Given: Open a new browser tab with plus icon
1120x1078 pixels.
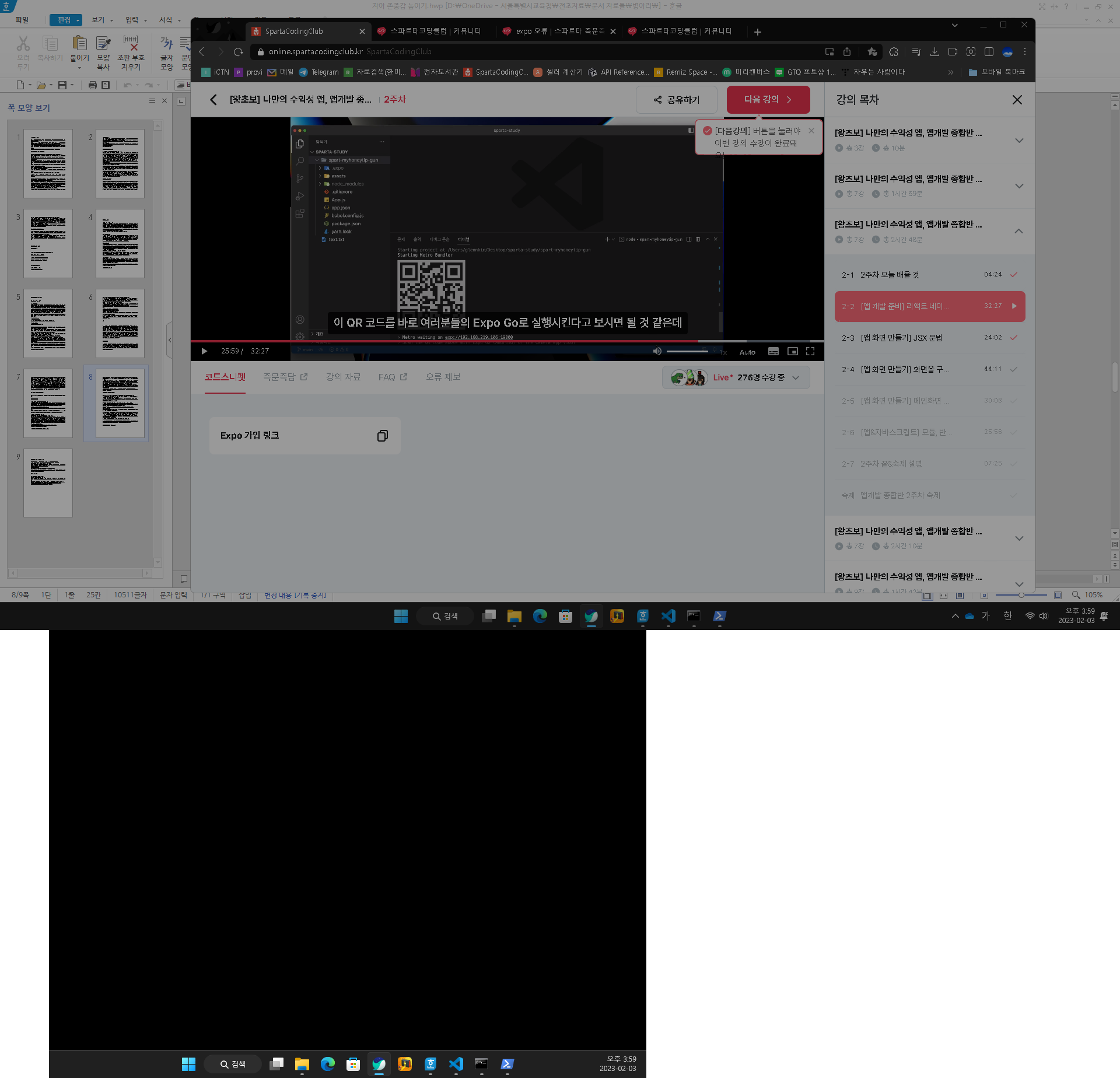Looking at the screenshot, I should [x=757, y=32].
